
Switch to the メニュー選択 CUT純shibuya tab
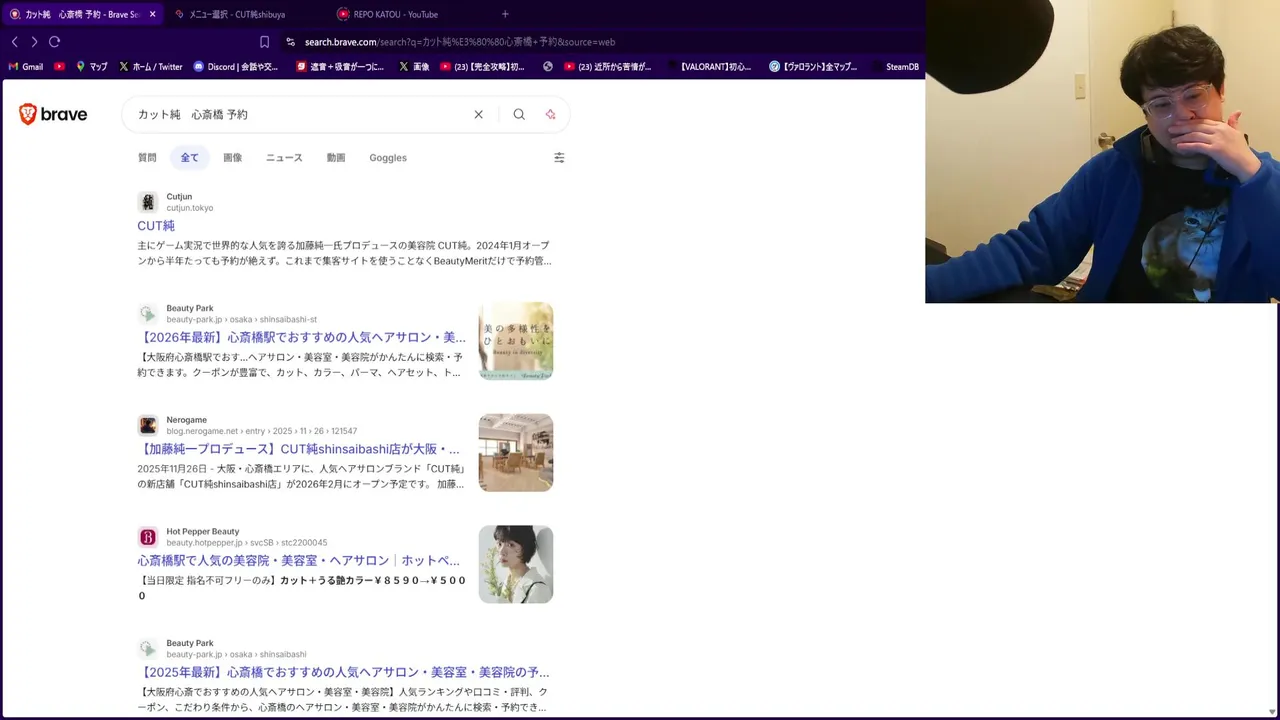238,14
